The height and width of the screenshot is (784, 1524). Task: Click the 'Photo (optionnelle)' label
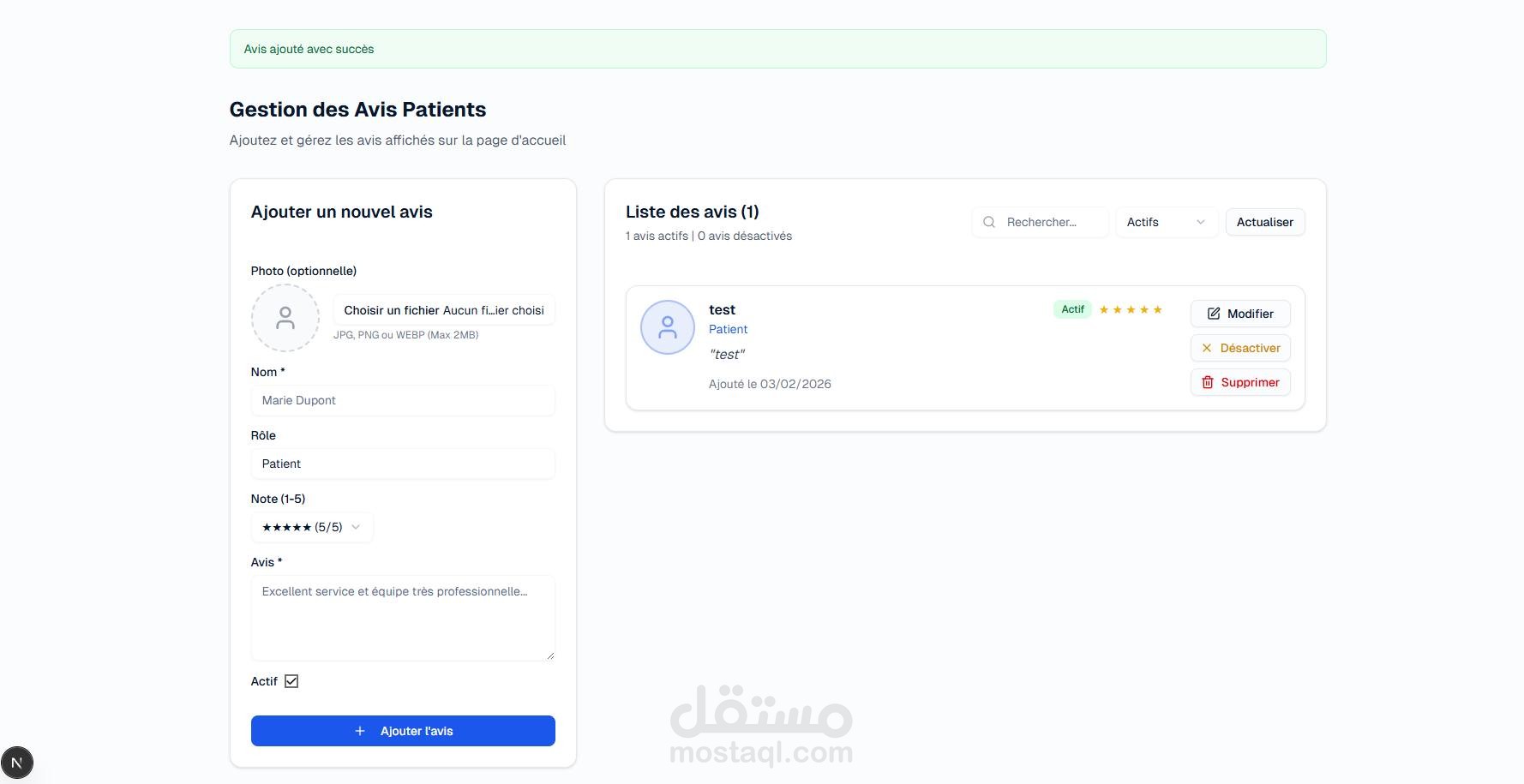(x=303, y=271)
